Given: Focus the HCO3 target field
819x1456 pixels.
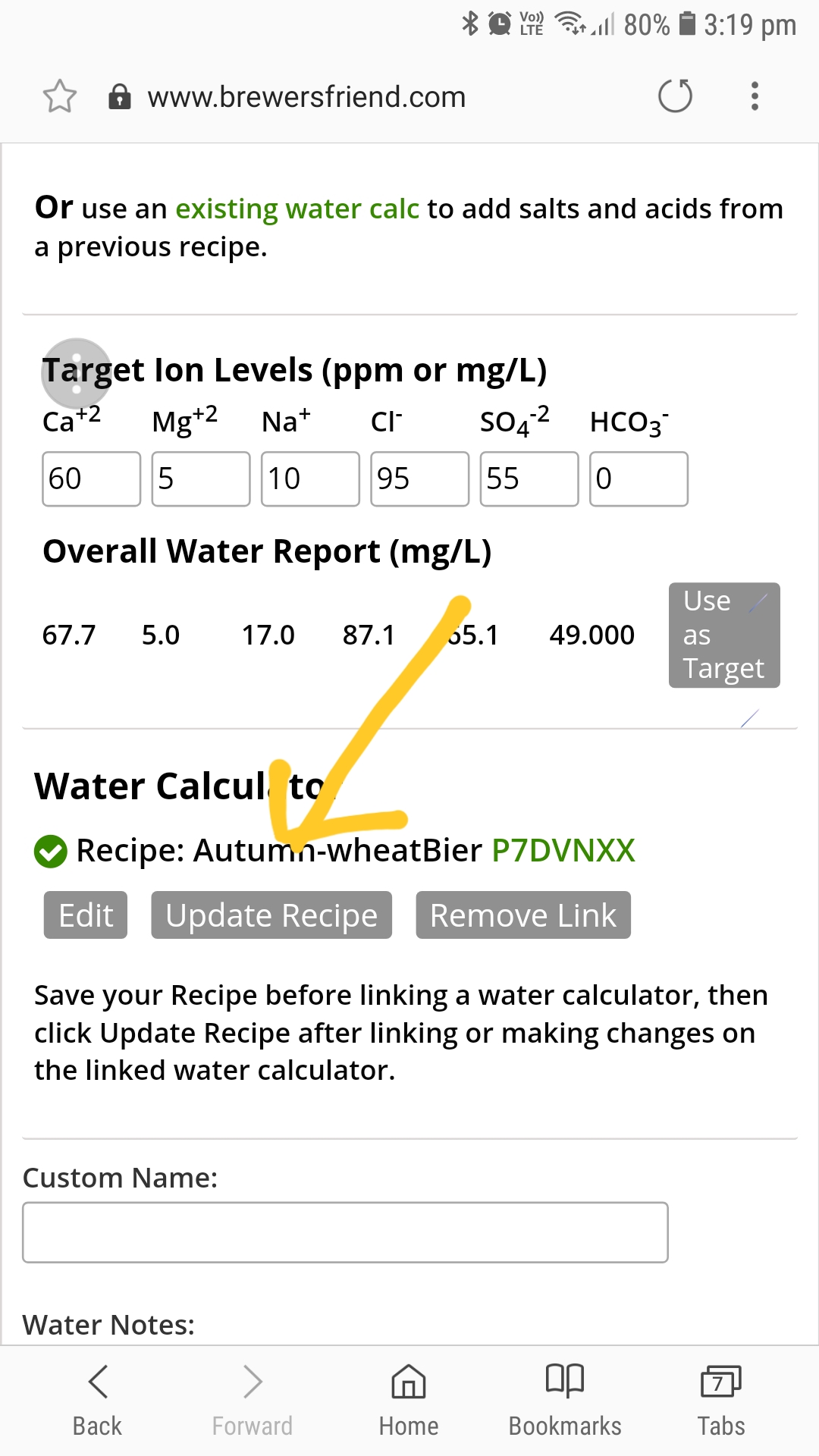Looking at the screenshot, I should click(639, 479).
